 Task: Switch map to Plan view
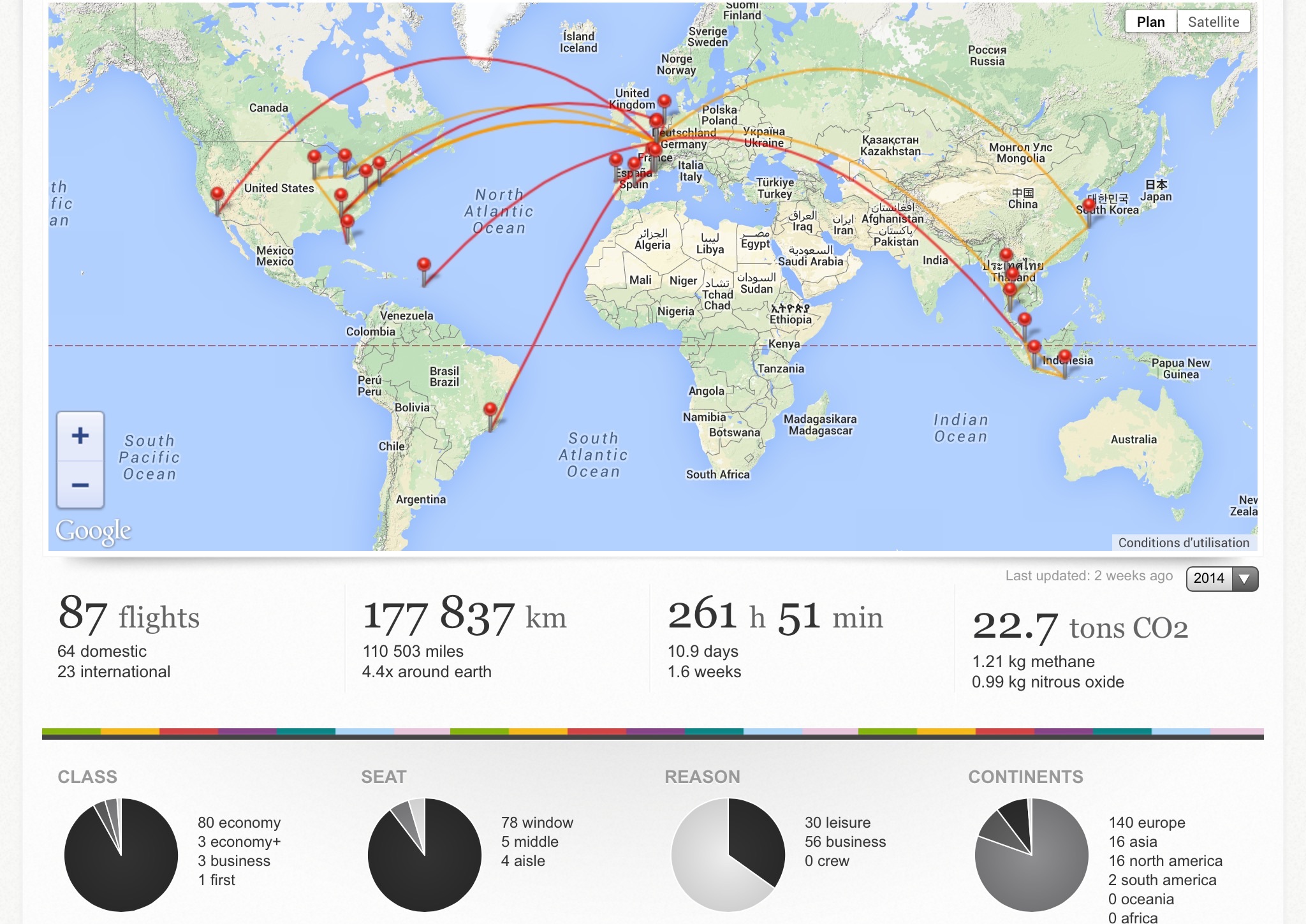1150,22
